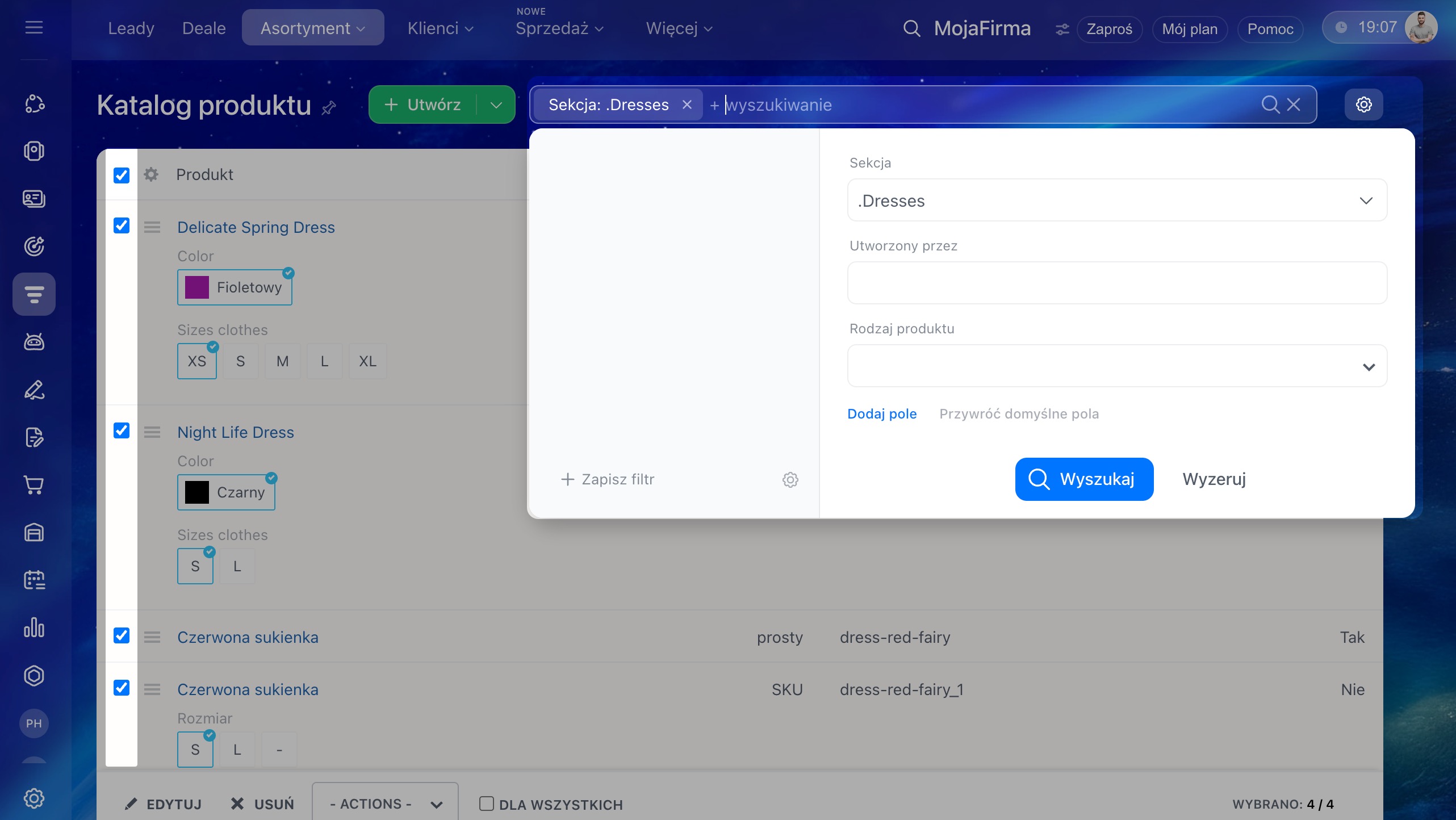
Task: Click the Dodaj pole link
Action: (881, 414)
